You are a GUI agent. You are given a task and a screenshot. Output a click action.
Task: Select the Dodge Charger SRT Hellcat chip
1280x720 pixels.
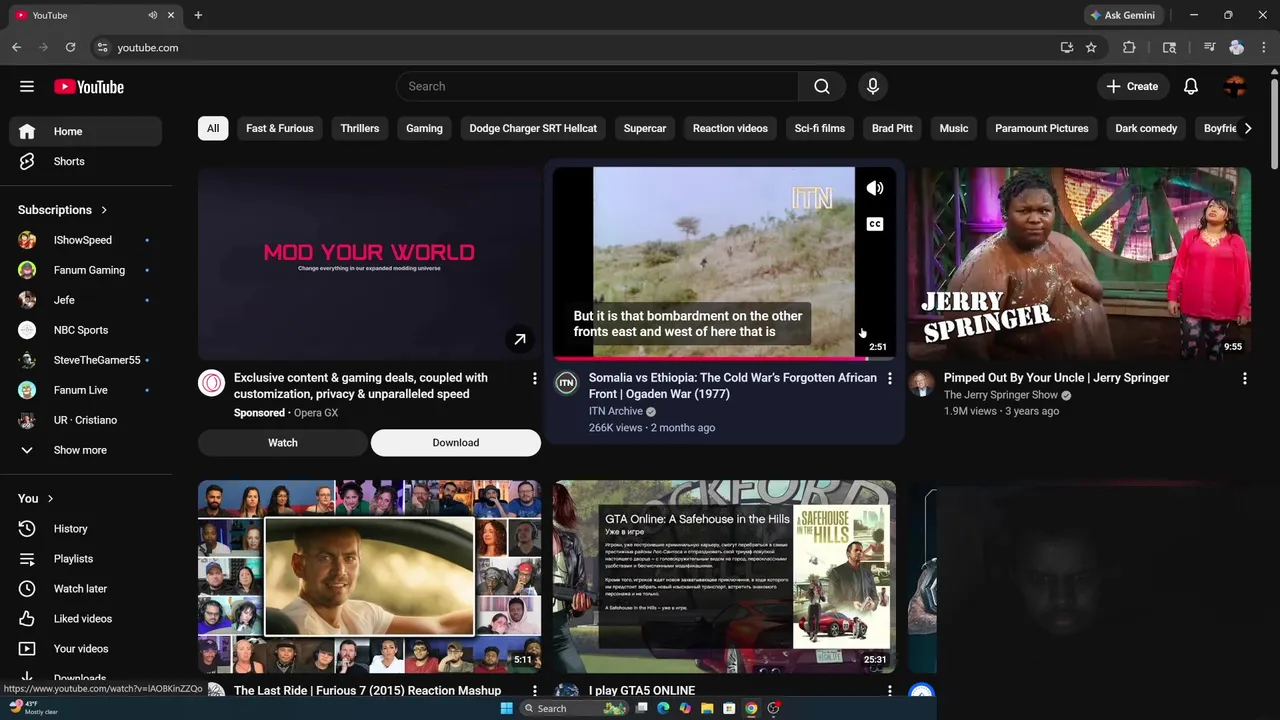pos(533,128)
